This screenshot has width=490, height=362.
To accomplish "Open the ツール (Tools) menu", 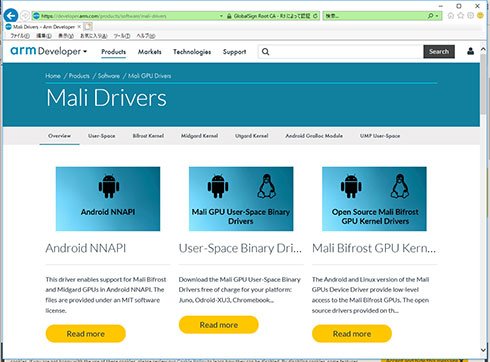I will 122,36.
